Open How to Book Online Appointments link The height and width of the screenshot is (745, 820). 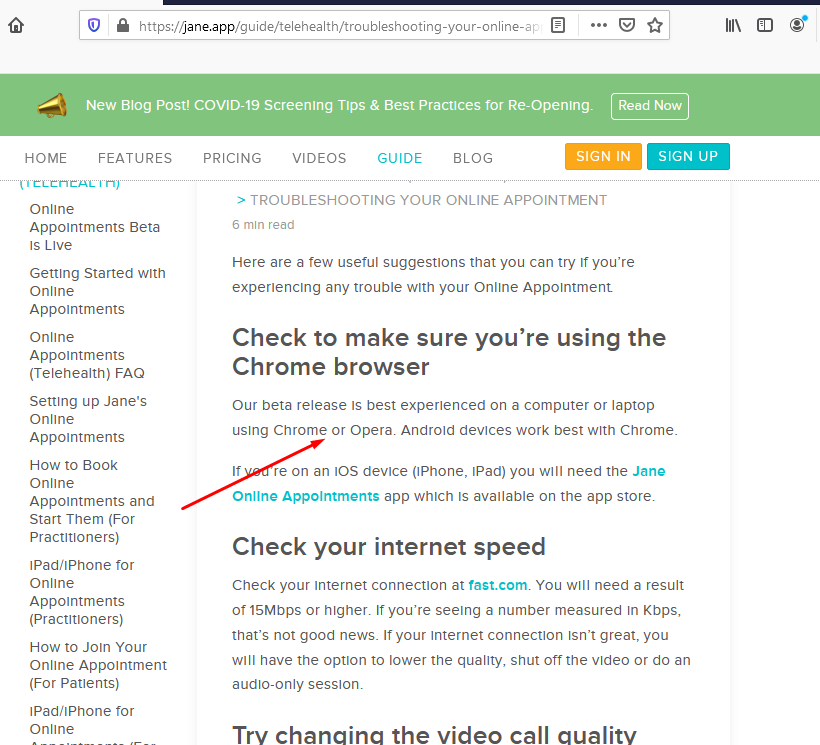[x=92, y=501]
